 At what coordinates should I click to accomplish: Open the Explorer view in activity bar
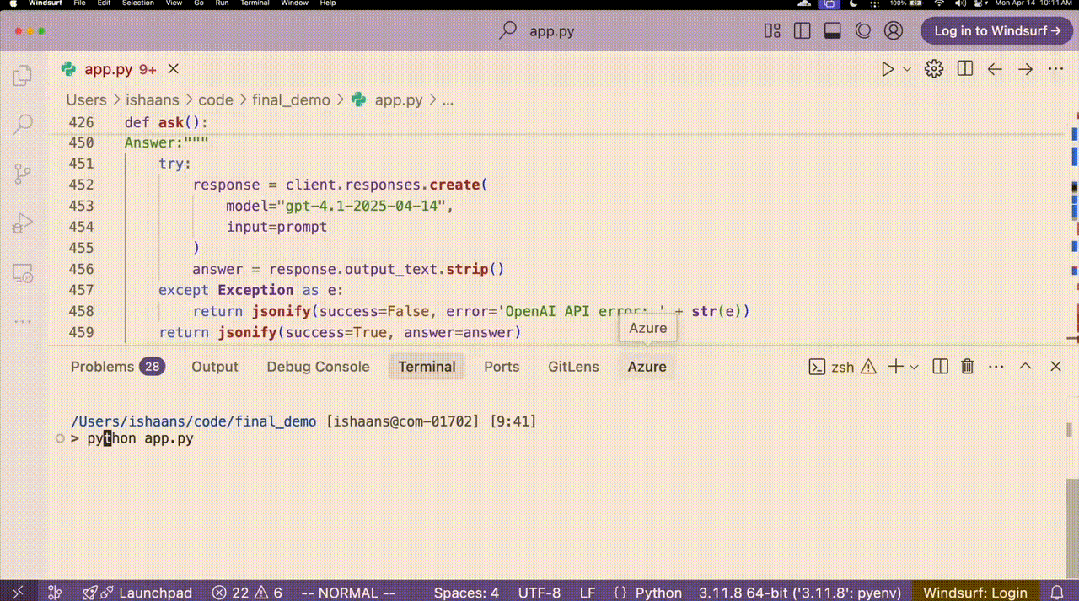pyautogui.click(x=22, y=76)
